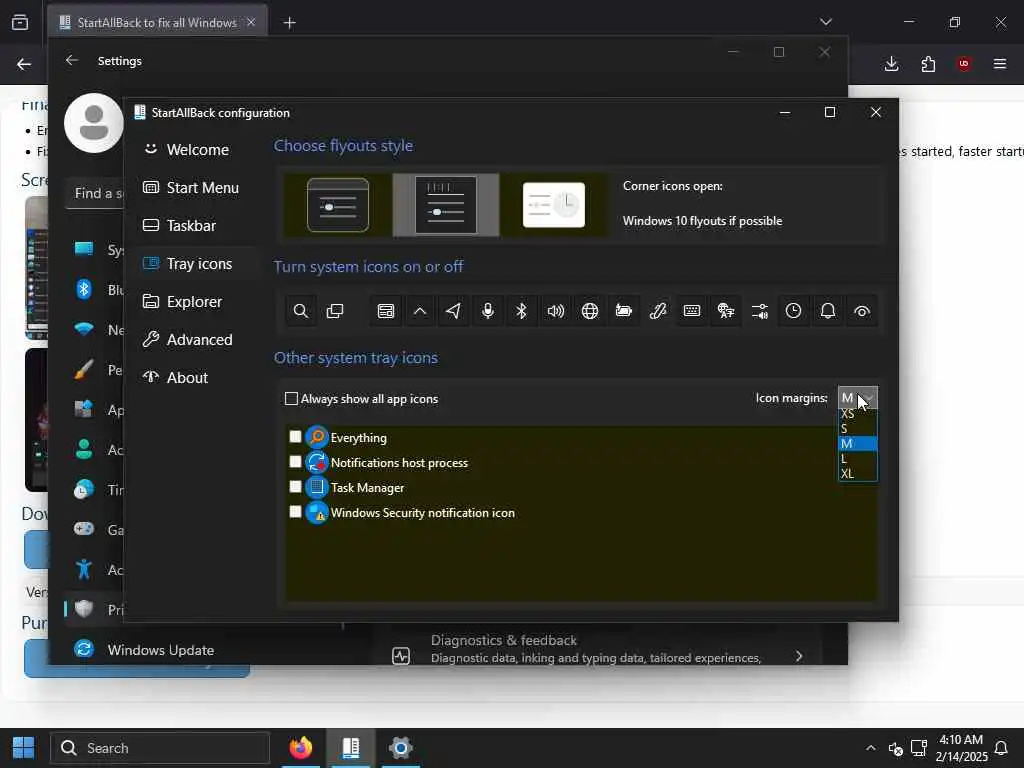Image resolution: width=1024 pixels, height=768 pixels.
Task: Open uBlock Origin extension icon
Action: (963, 64)
